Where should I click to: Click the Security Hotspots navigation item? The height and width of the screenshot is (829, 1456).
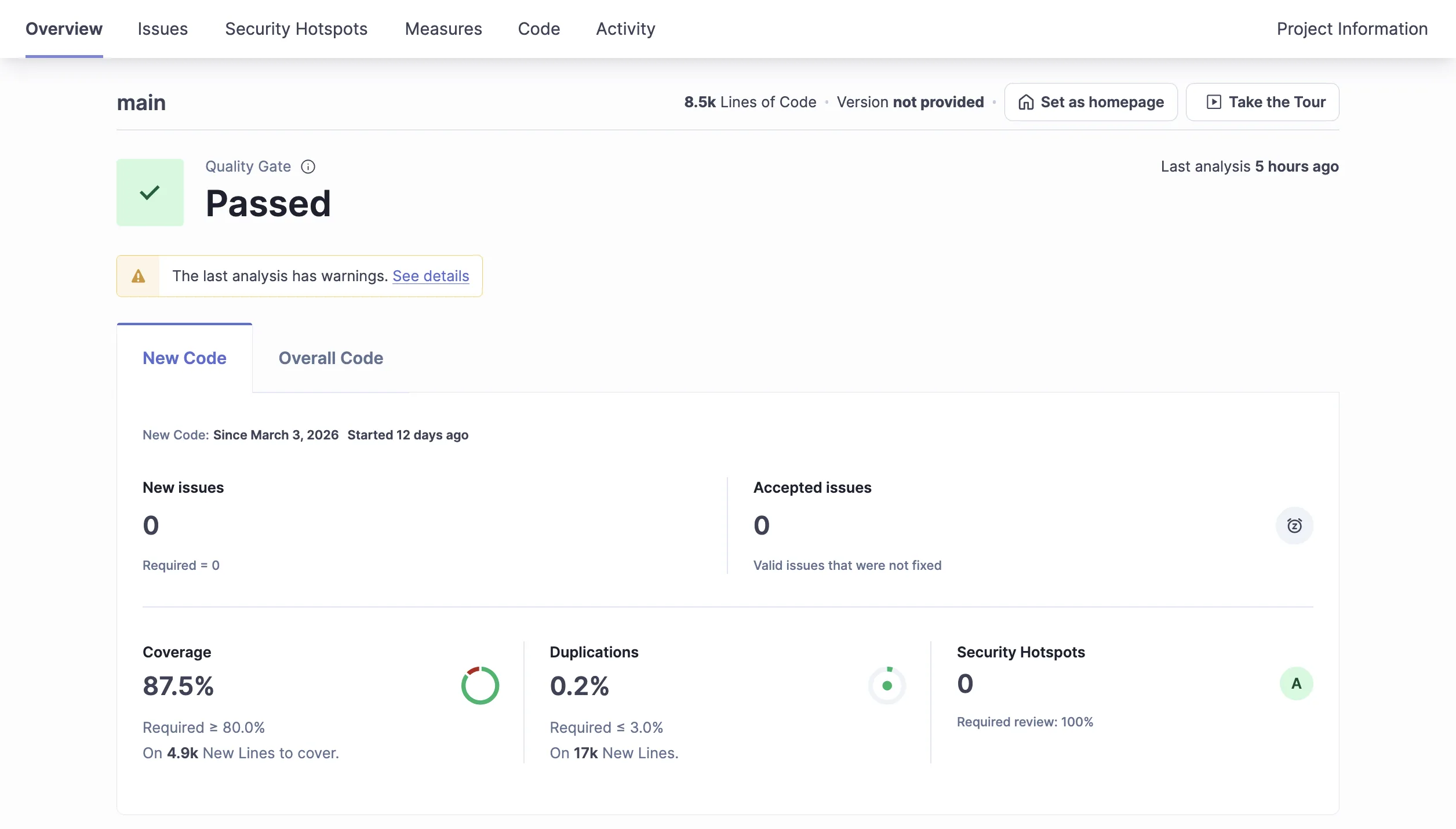click(296, 29)
